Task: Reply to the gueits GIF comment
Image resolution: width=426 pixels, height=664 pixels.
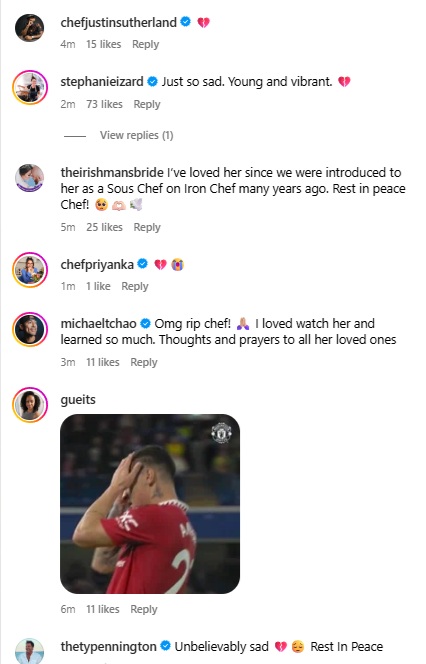Action: 144,609
